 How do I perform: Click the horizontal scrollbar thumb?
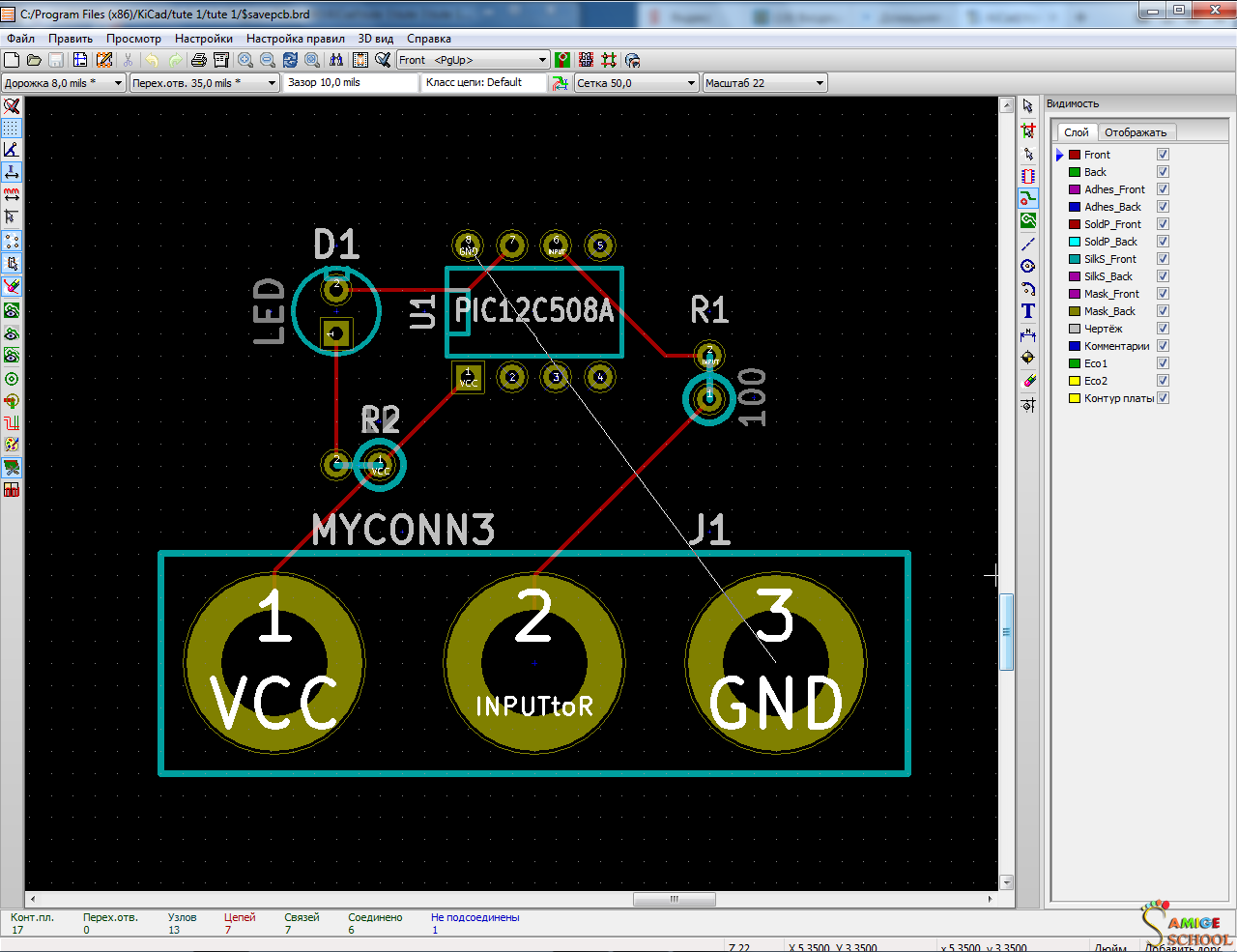point(675,899)
